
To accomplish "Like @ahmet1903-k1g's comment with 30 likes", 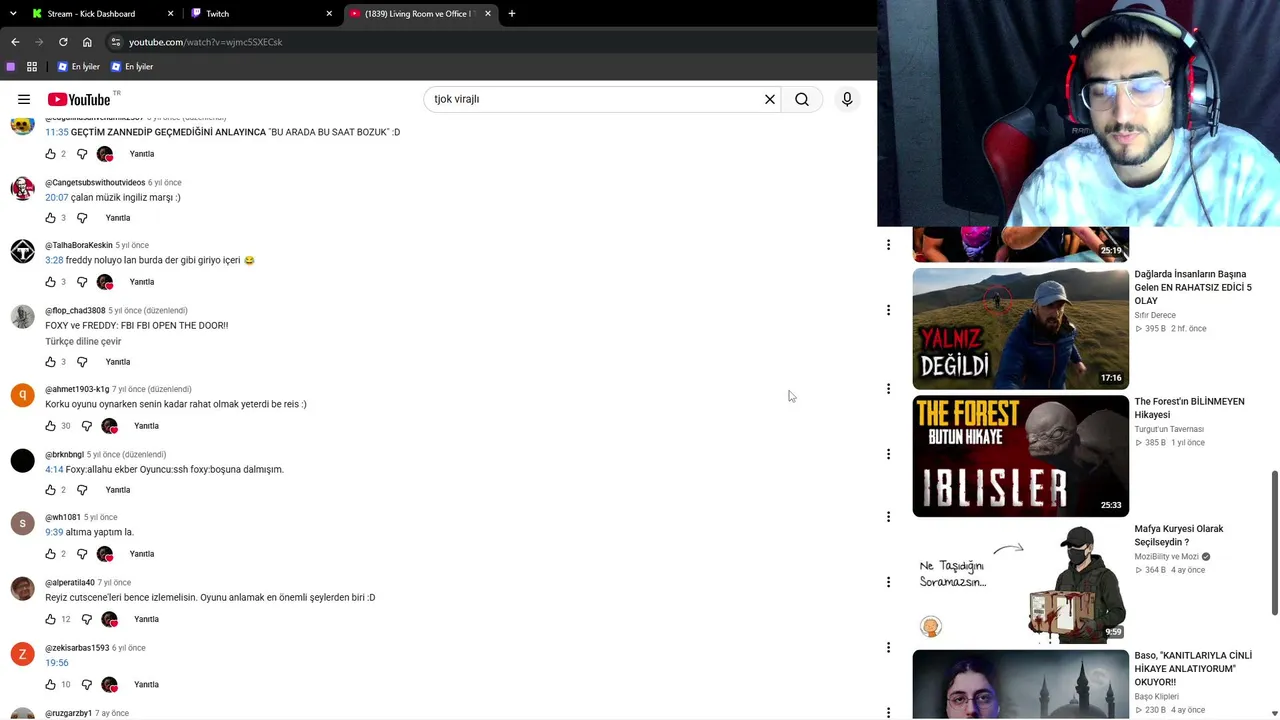I will 50,426.
